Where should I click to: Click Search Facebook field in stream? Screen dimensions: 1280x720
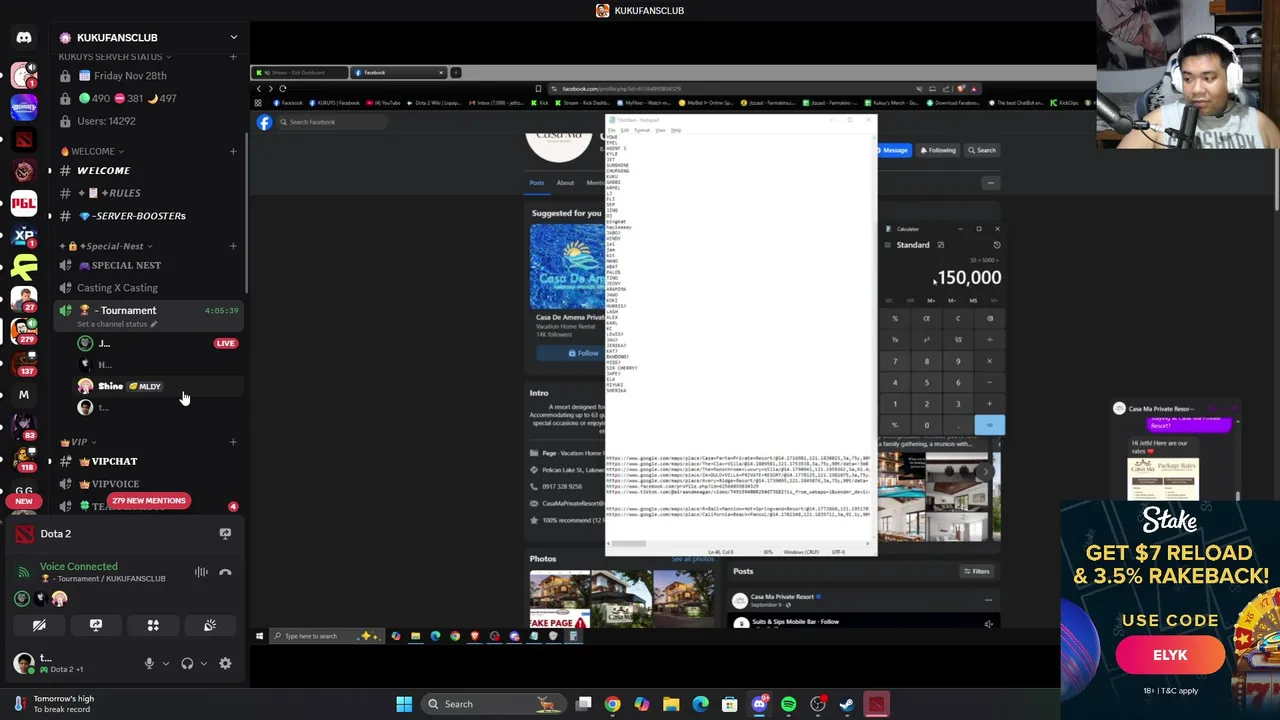tap(330, 122)
